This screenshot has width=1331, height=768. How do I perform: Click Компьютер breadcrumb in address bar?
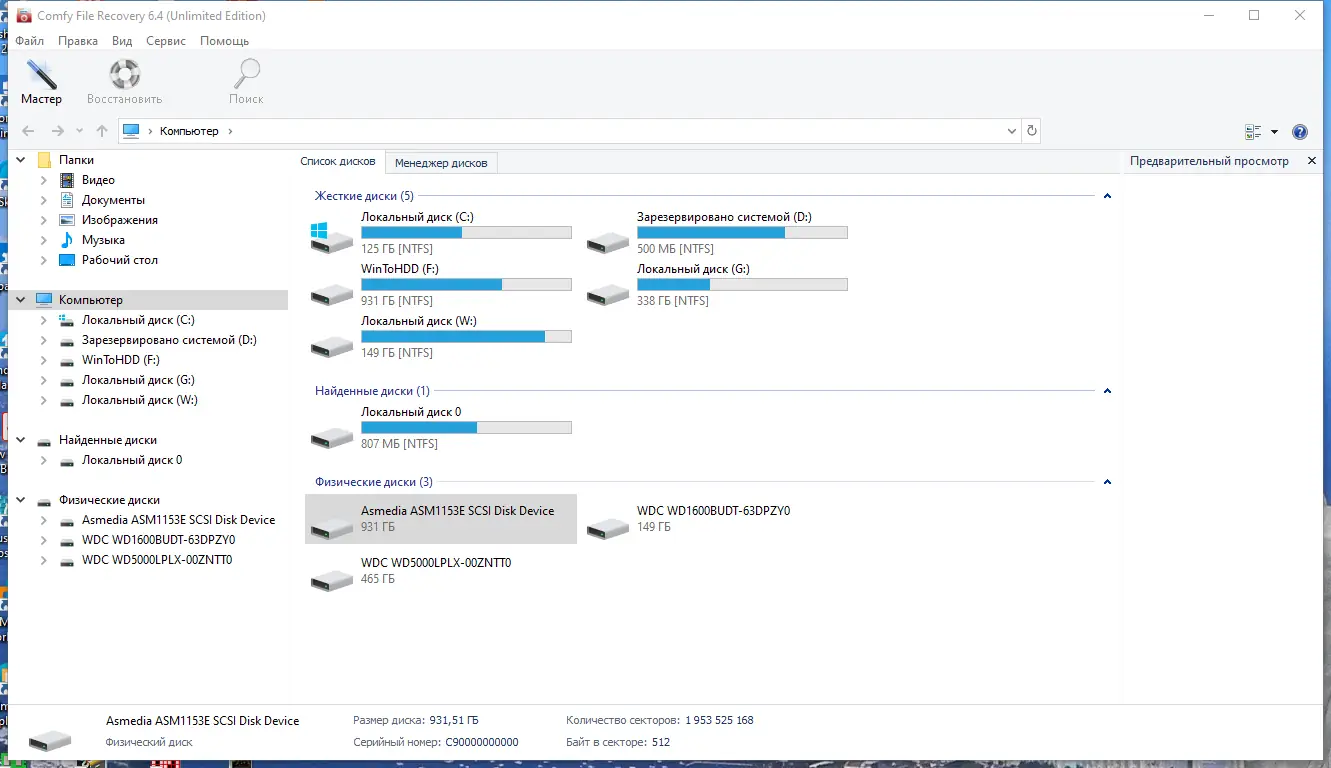[189, 131]
